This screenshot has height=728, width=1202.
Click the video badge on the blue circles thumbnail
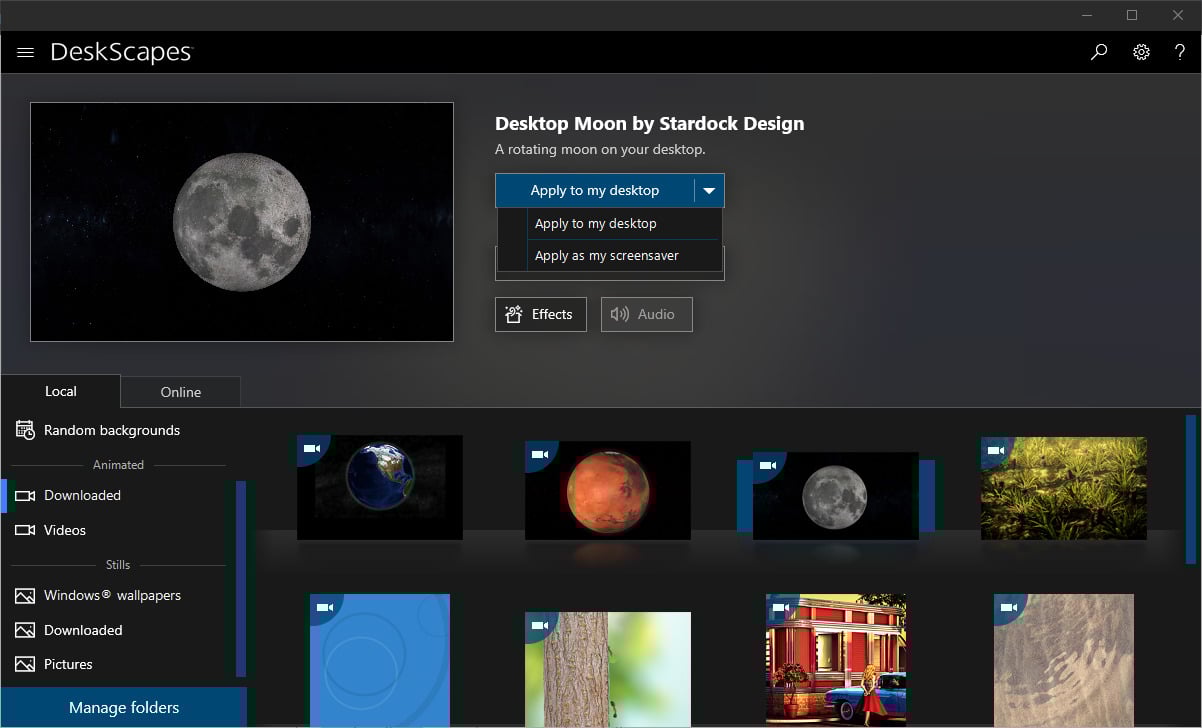324,607
